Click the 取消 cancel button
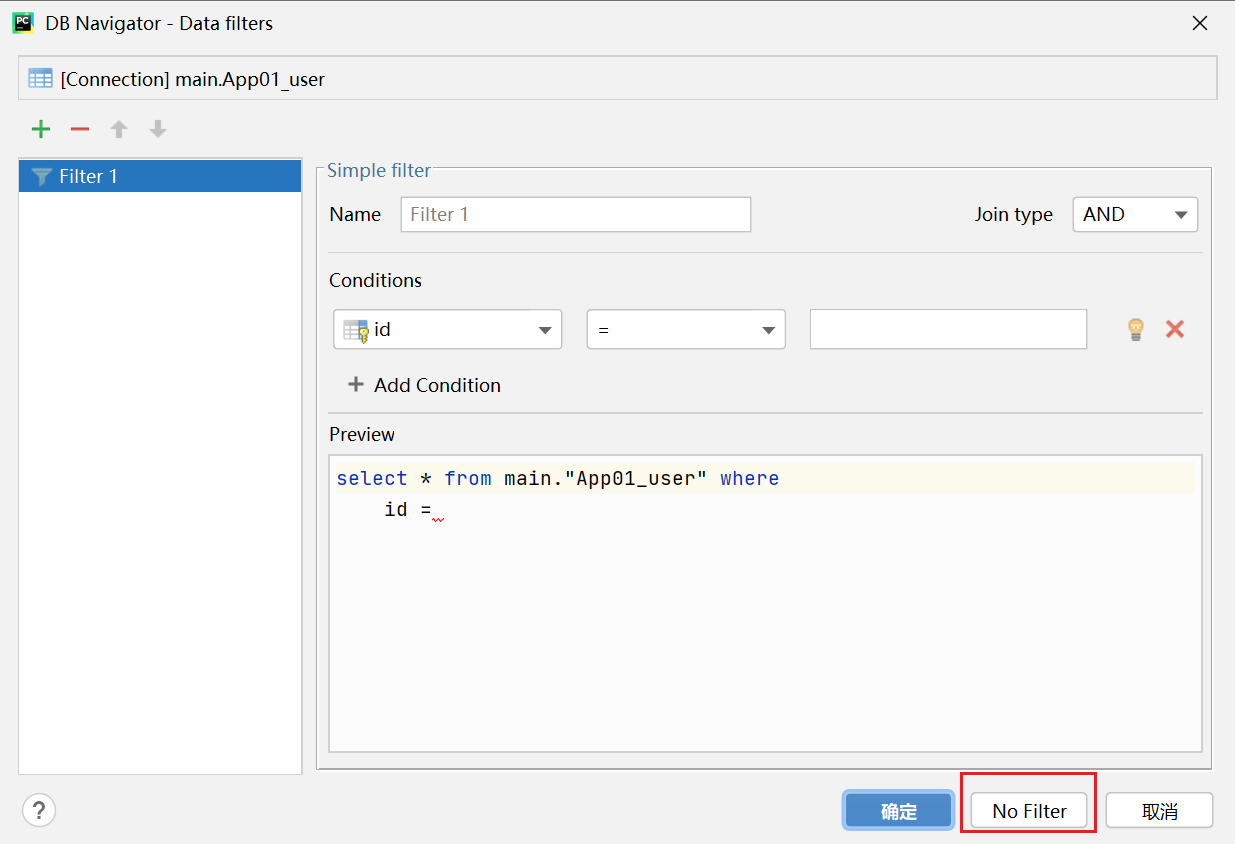 tap(1159, 811)
